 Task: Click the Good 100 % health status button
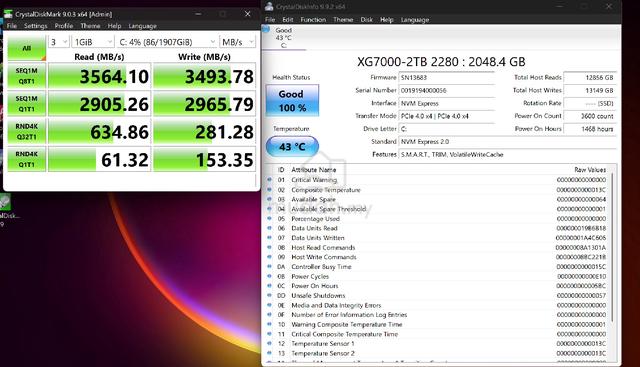coord(292,100)
